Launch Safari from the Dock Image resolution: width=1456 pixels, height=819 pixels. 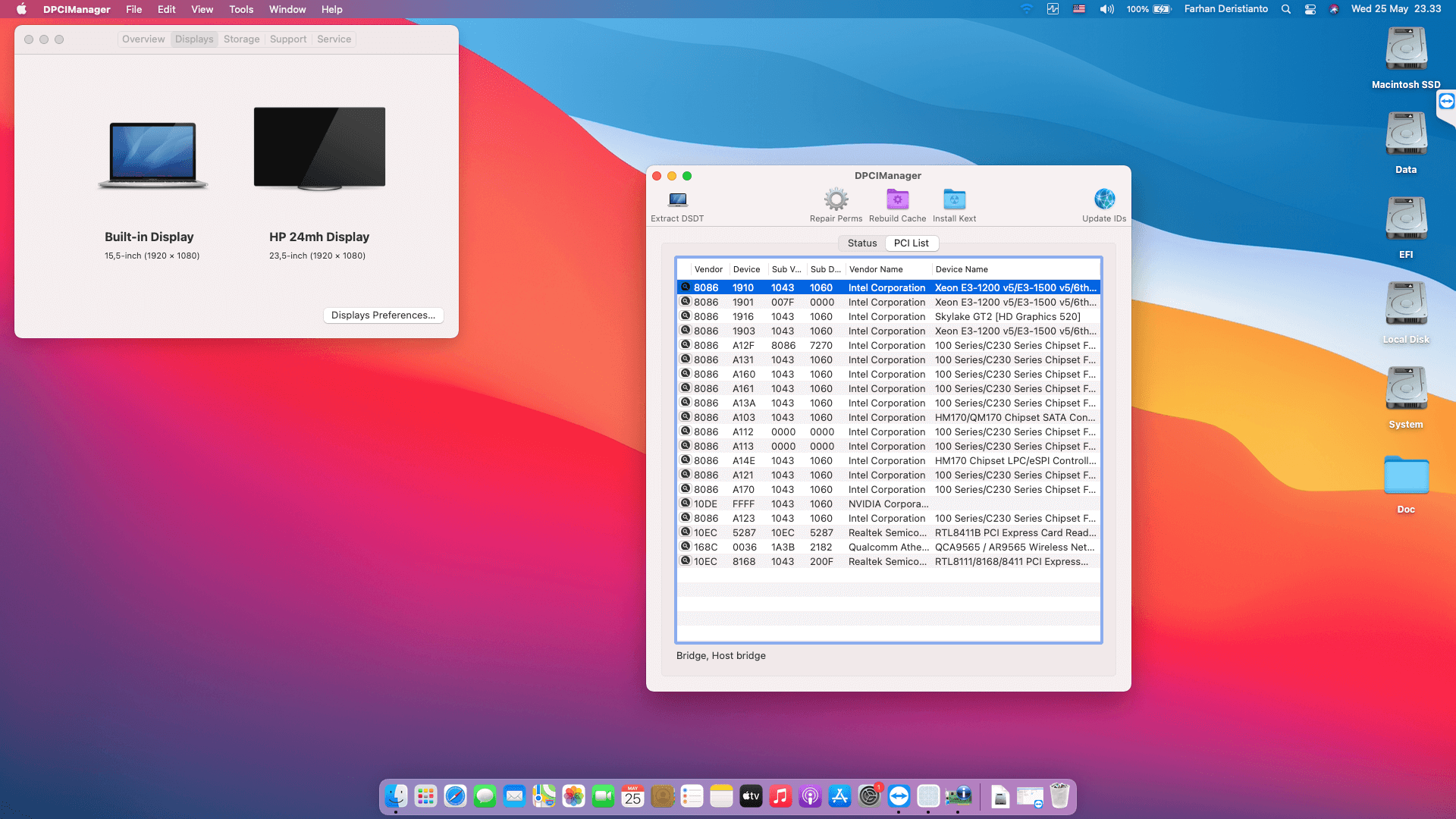[455, 796]
